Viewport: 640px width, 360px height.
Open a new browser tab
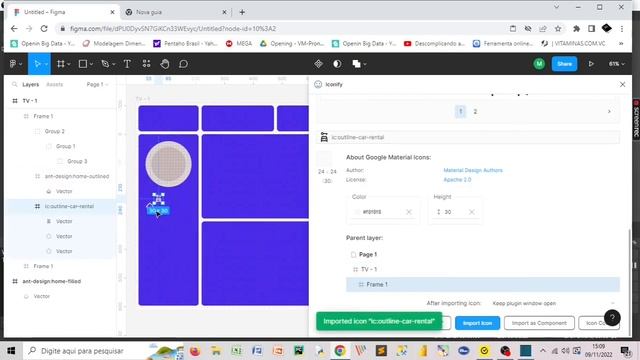point(242,12)
